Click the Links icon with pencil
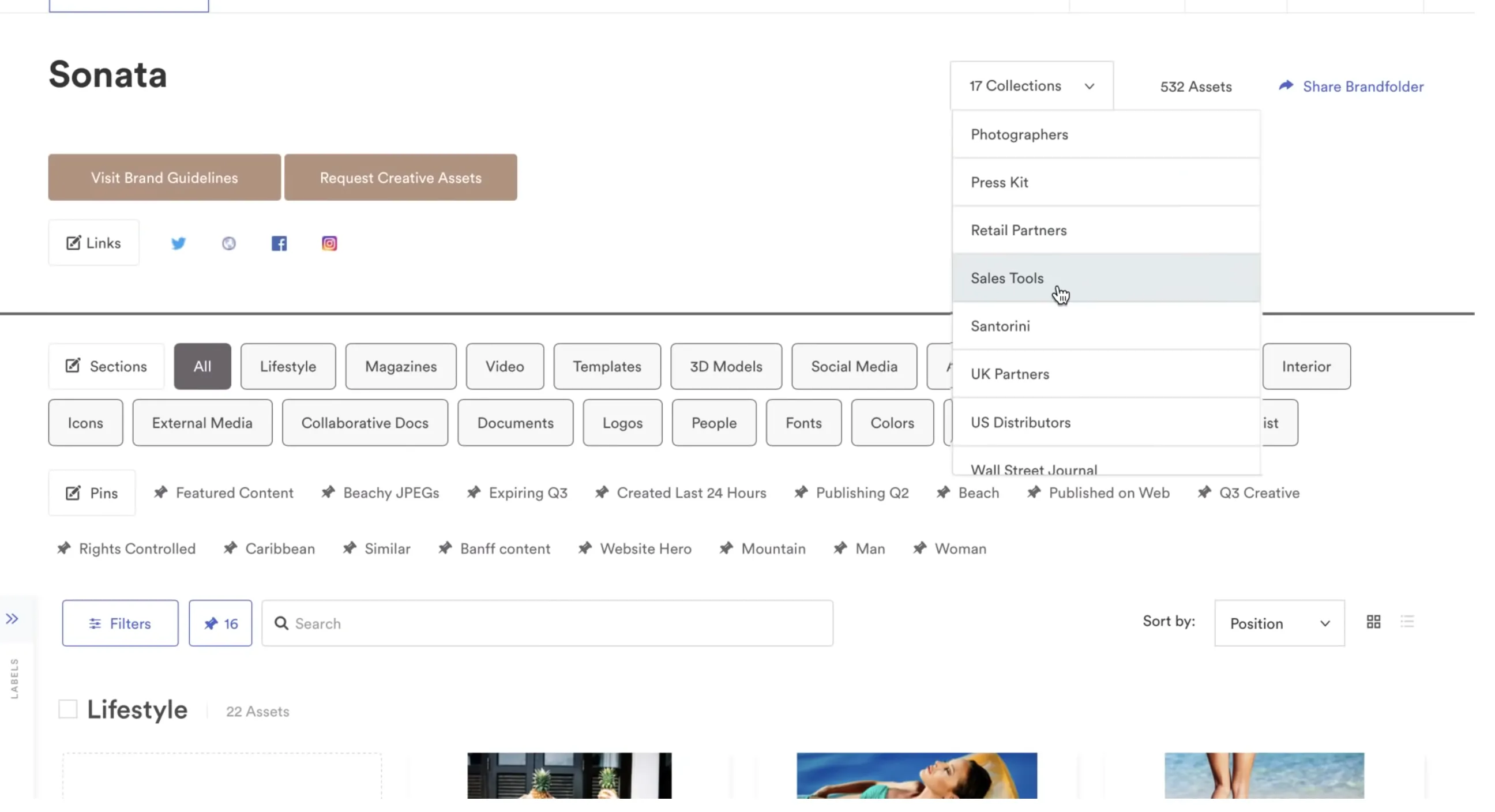Screen dimensions: 1495x812 (74, 242)
